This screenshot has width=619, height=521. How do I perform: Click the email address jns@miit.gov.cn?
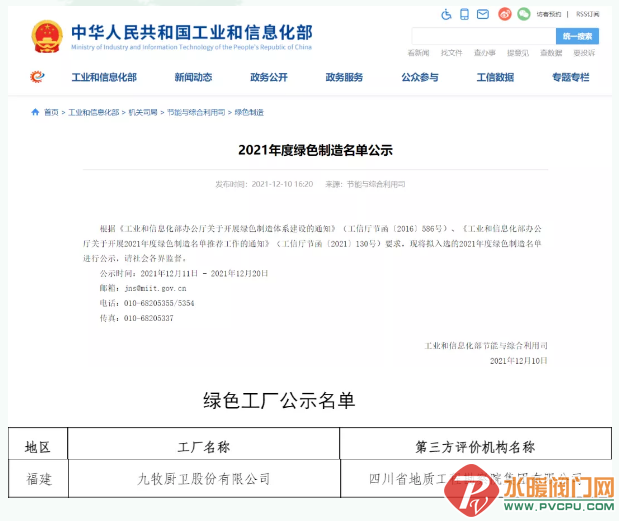tap(155, 289)
